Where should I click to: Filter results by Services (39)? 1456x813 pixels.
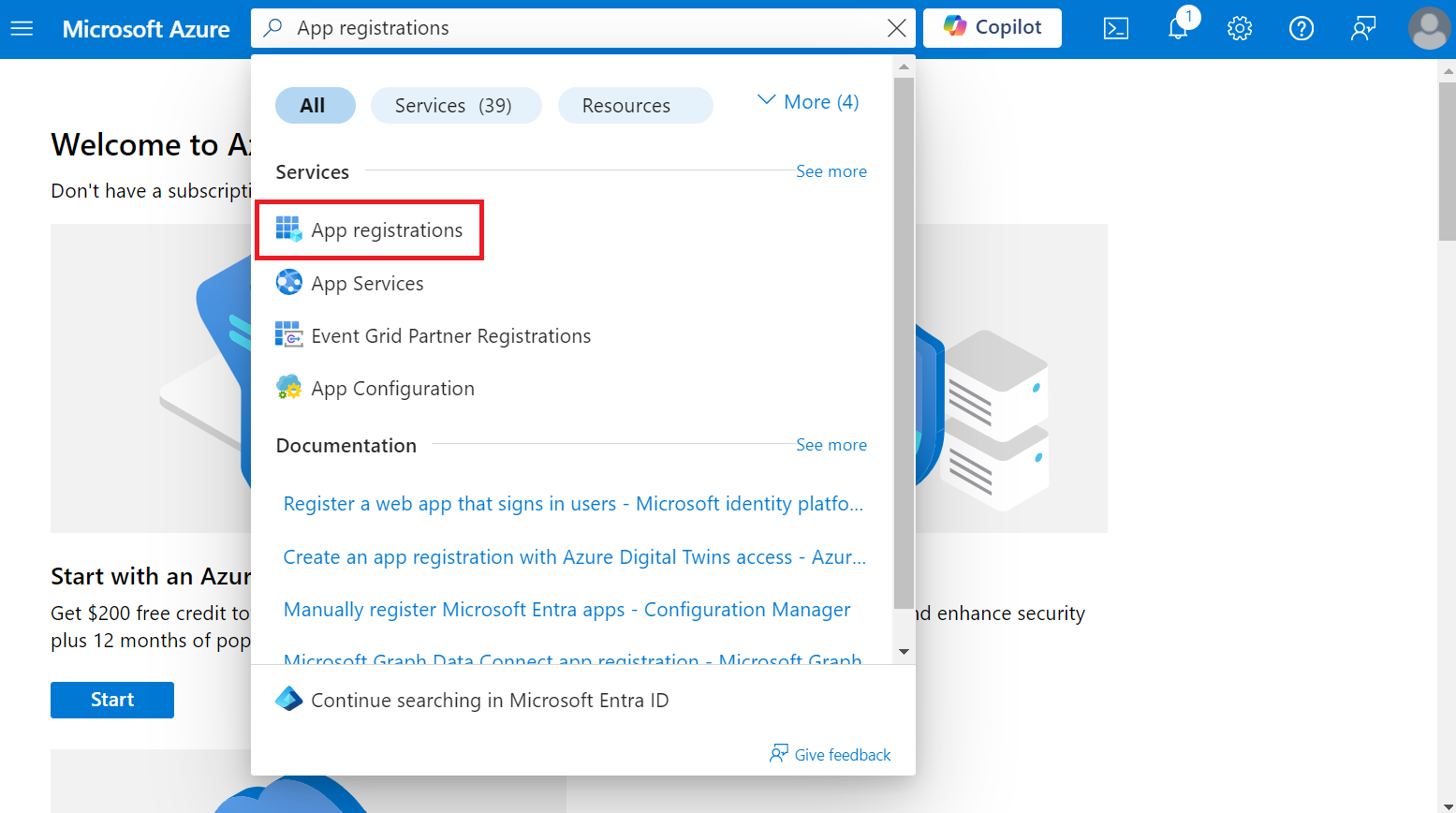tap(455, 106)
